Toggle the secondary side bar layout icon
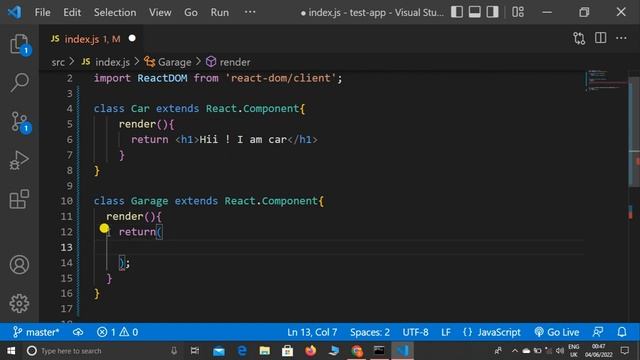 [492, 12]
